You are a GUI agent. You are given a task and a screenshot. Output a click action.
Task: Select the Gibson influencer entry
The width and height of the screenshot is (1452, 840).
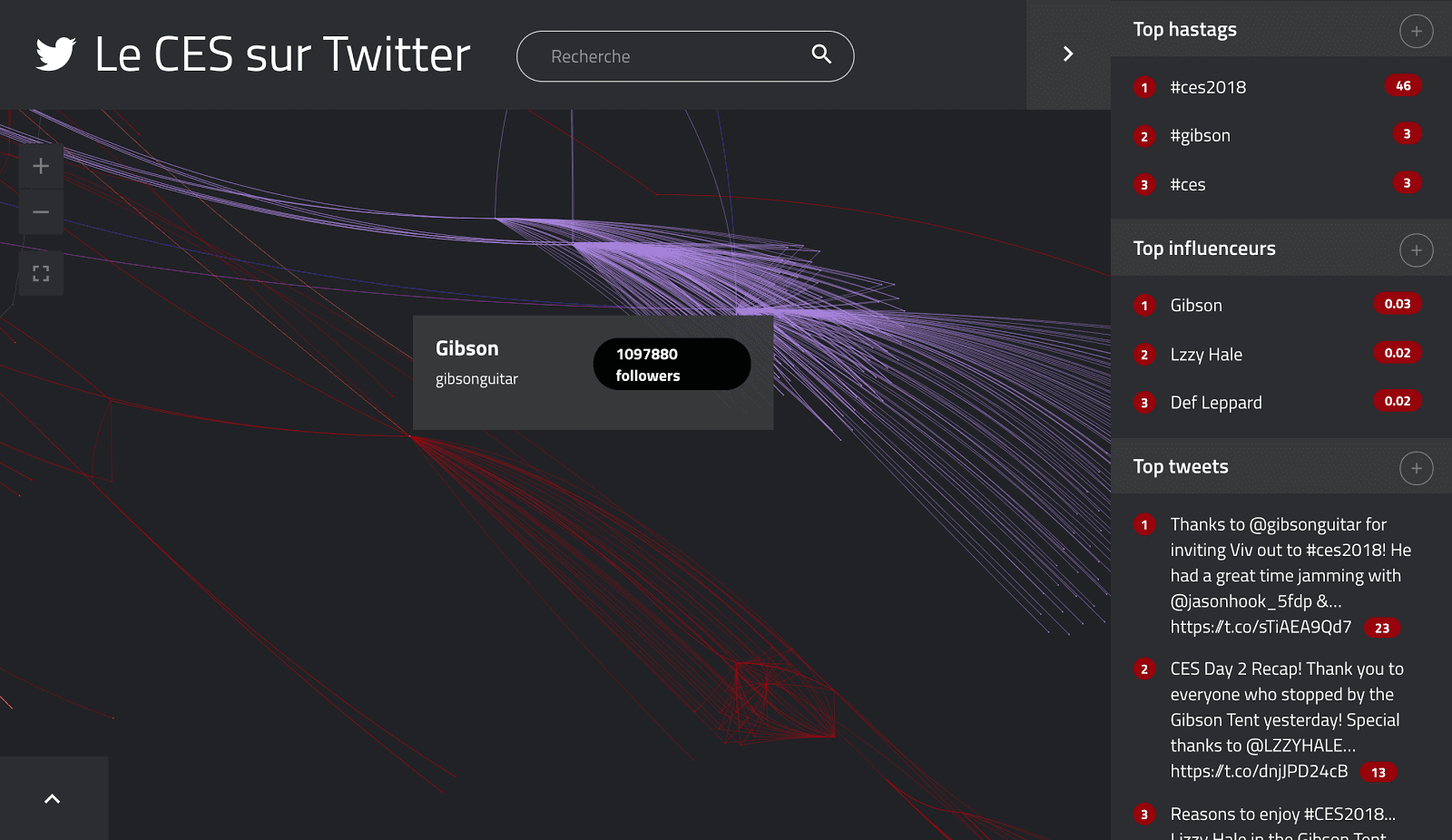1196,306
